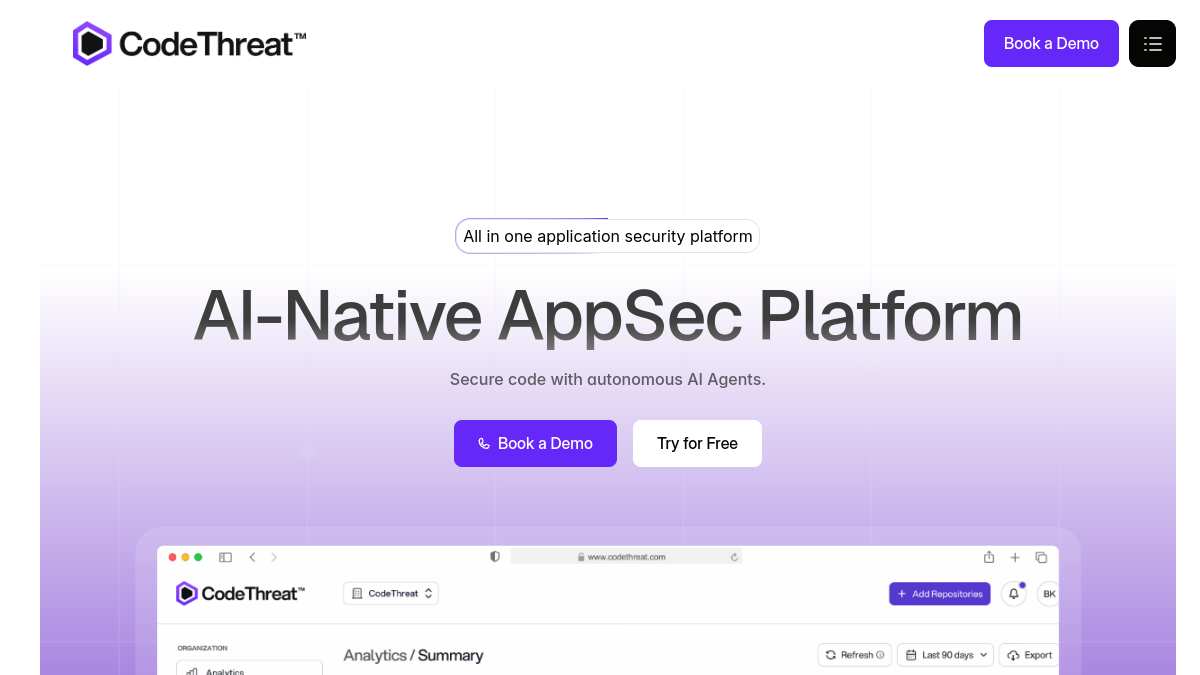Click the share icon in the mock browser
The width and height of the screenshot is (1200, 675).
[x=989, y=557]
